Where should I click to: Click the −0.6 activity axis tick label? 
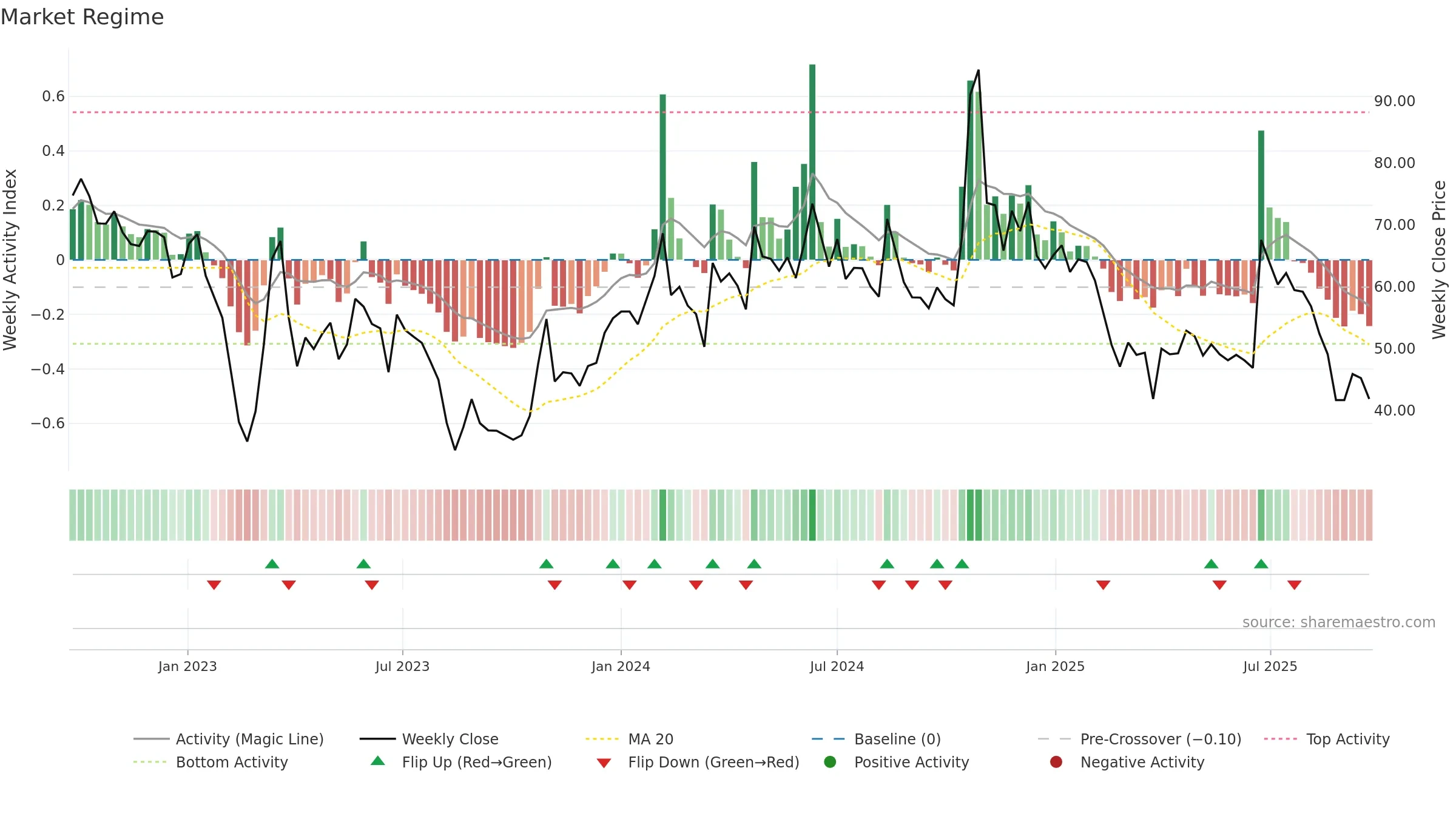tap(47, 423)
